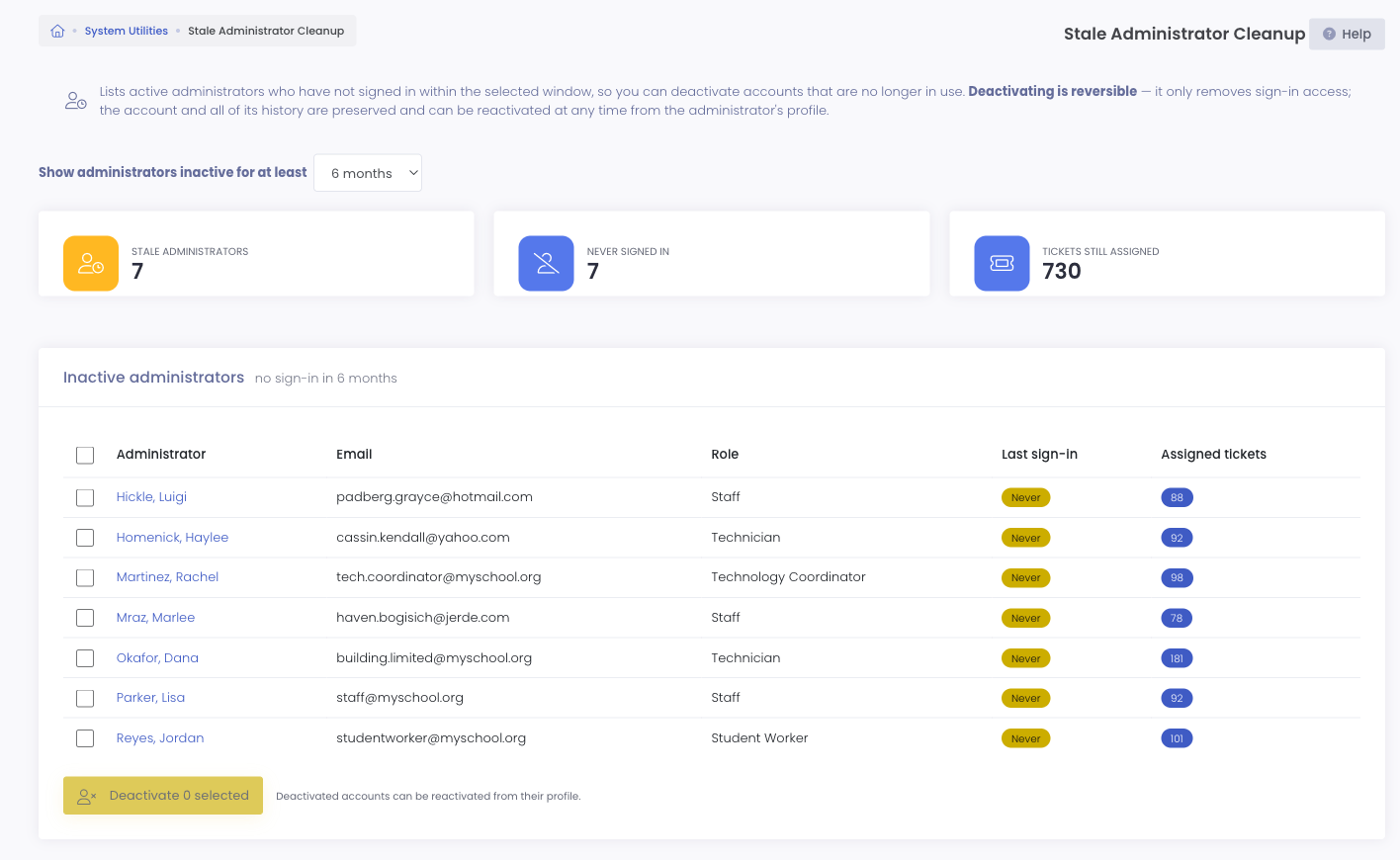Click ticket count badge 101

coord(1177,738)
